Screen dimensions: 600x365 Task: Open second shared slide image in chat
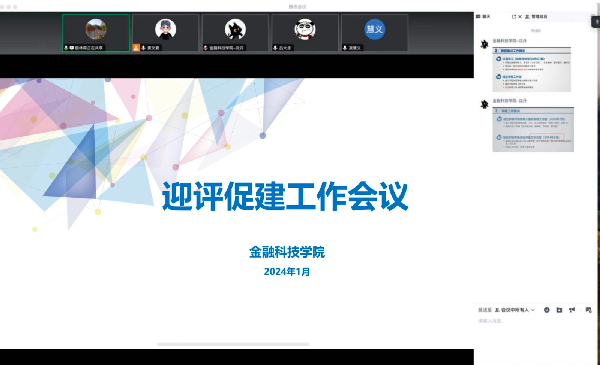point(533,129)
